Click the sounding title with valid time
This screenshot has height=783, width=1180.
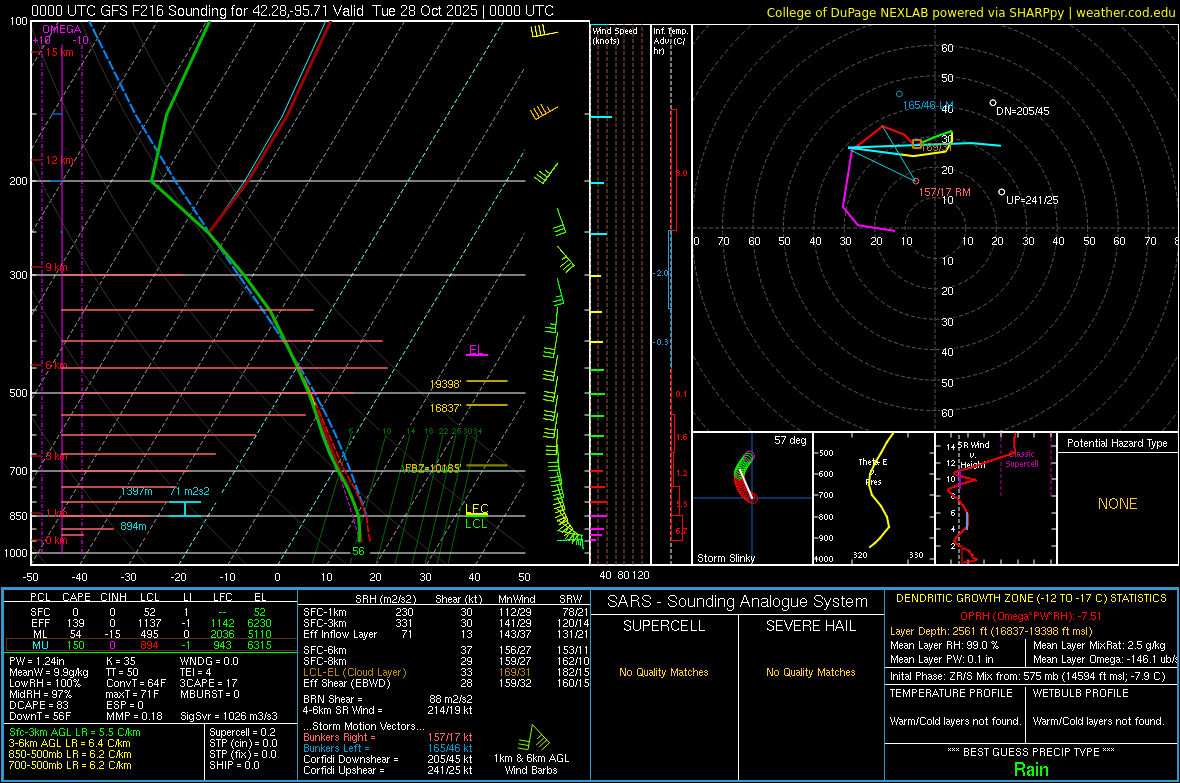[292, 11]
